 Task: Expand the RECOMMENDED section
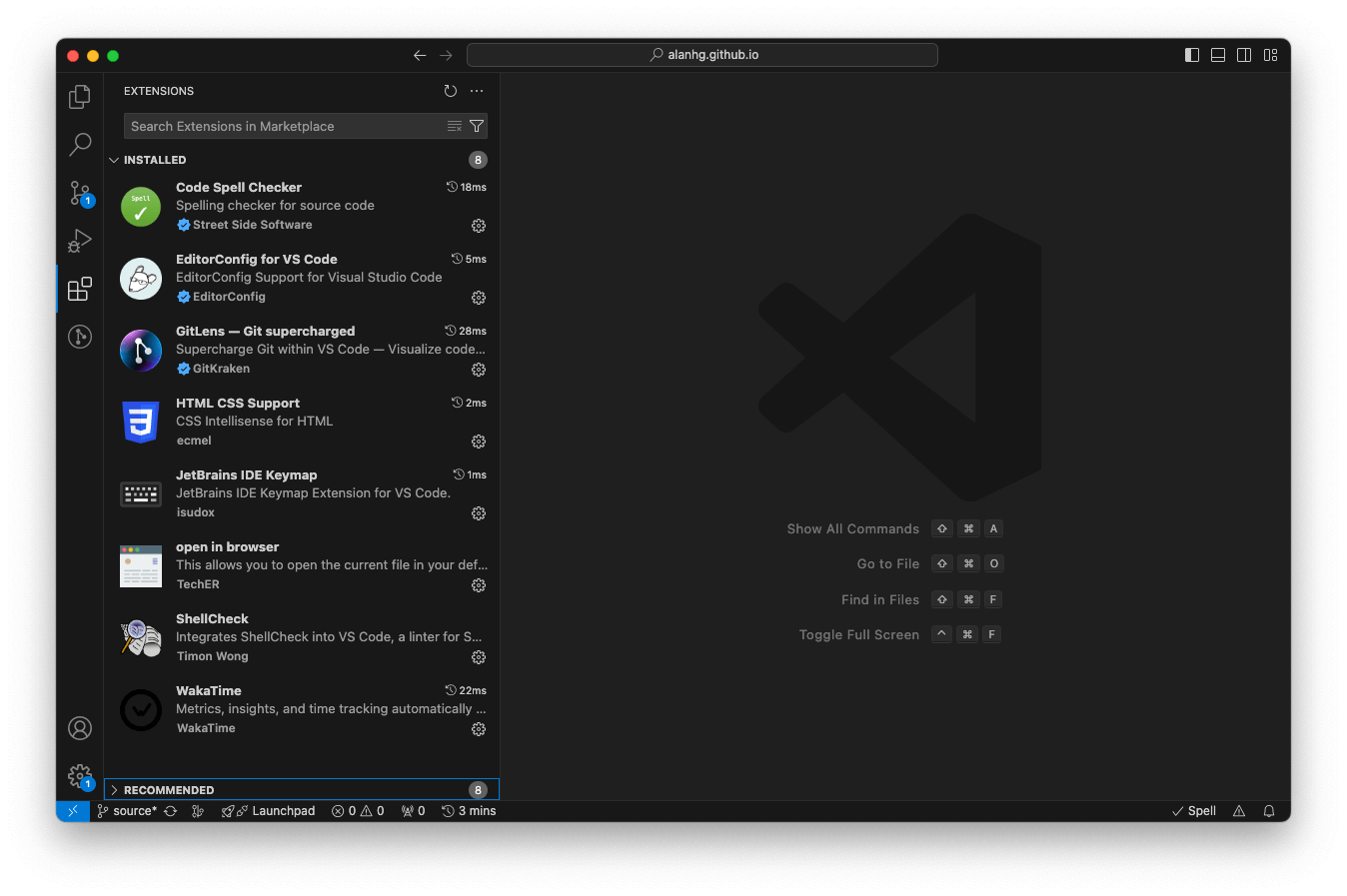tap(302, 790)
